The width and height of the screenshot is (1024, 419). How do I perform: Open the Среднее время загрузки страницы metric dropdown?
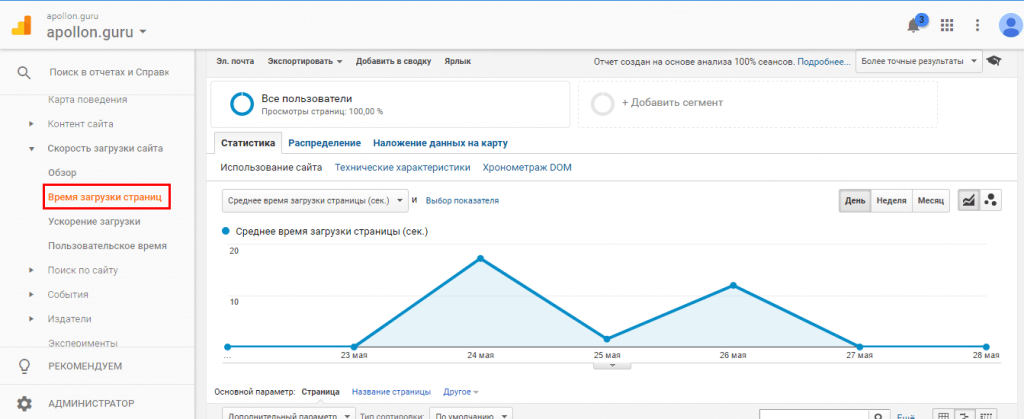coord(315,201)
